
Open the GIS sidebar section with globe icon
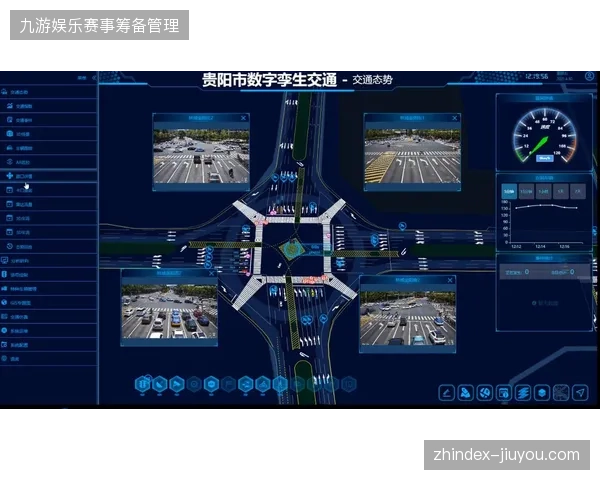[49, 303]
